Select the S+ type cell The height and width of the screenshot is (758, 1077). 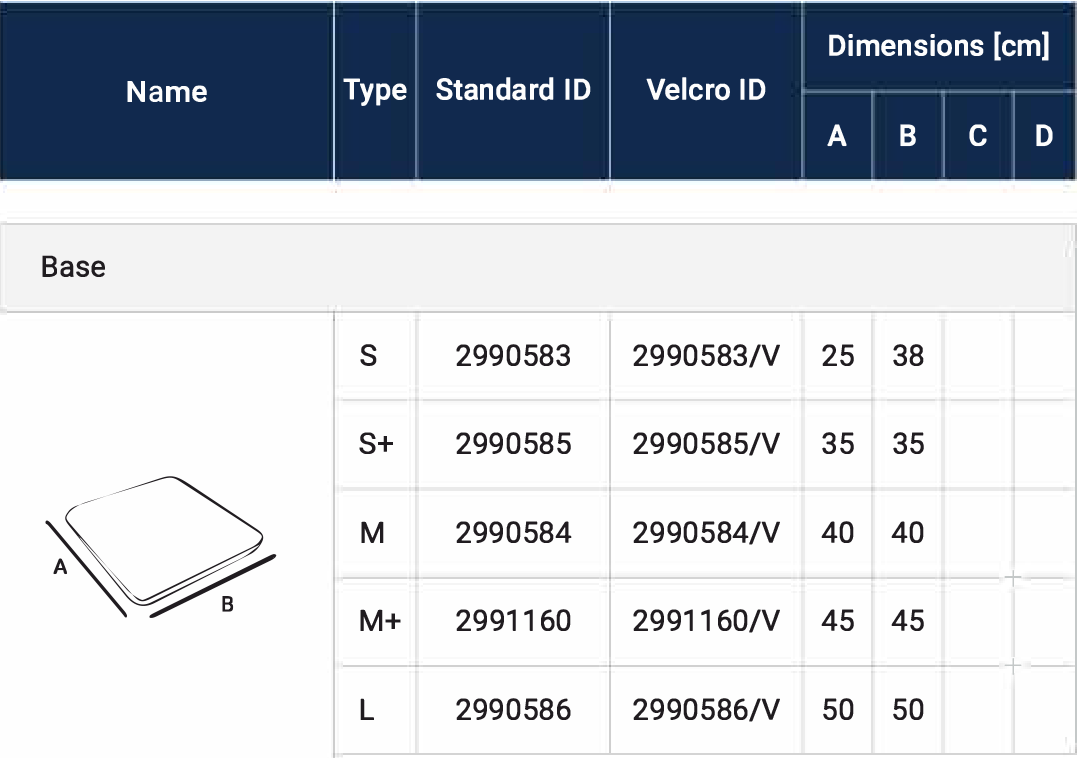point(376,444)
